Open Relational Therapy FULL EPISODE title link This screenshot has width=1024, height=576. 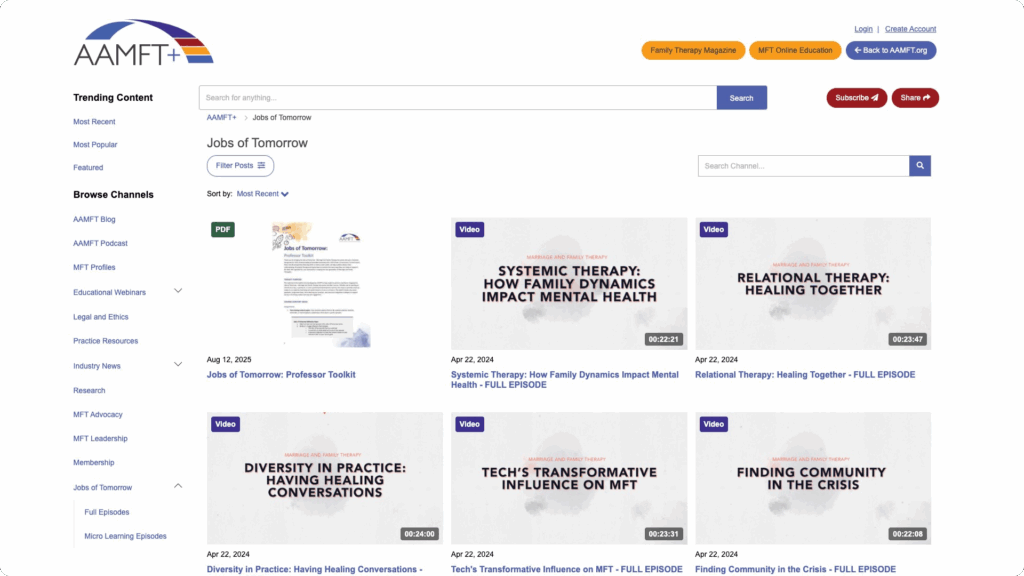point(805,375)
